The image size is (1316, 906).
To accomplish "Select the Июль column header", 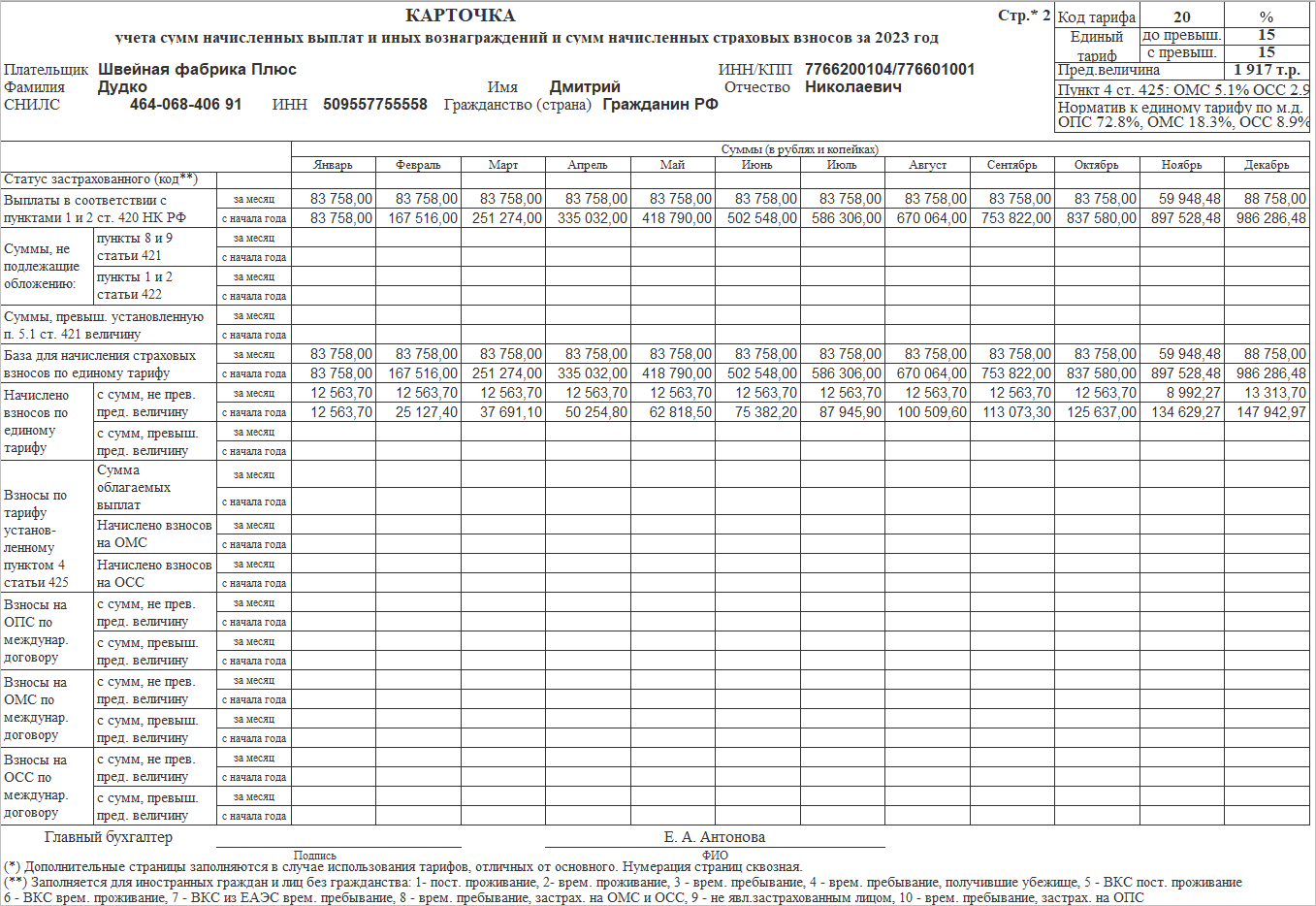I will (x=842, y=165).
